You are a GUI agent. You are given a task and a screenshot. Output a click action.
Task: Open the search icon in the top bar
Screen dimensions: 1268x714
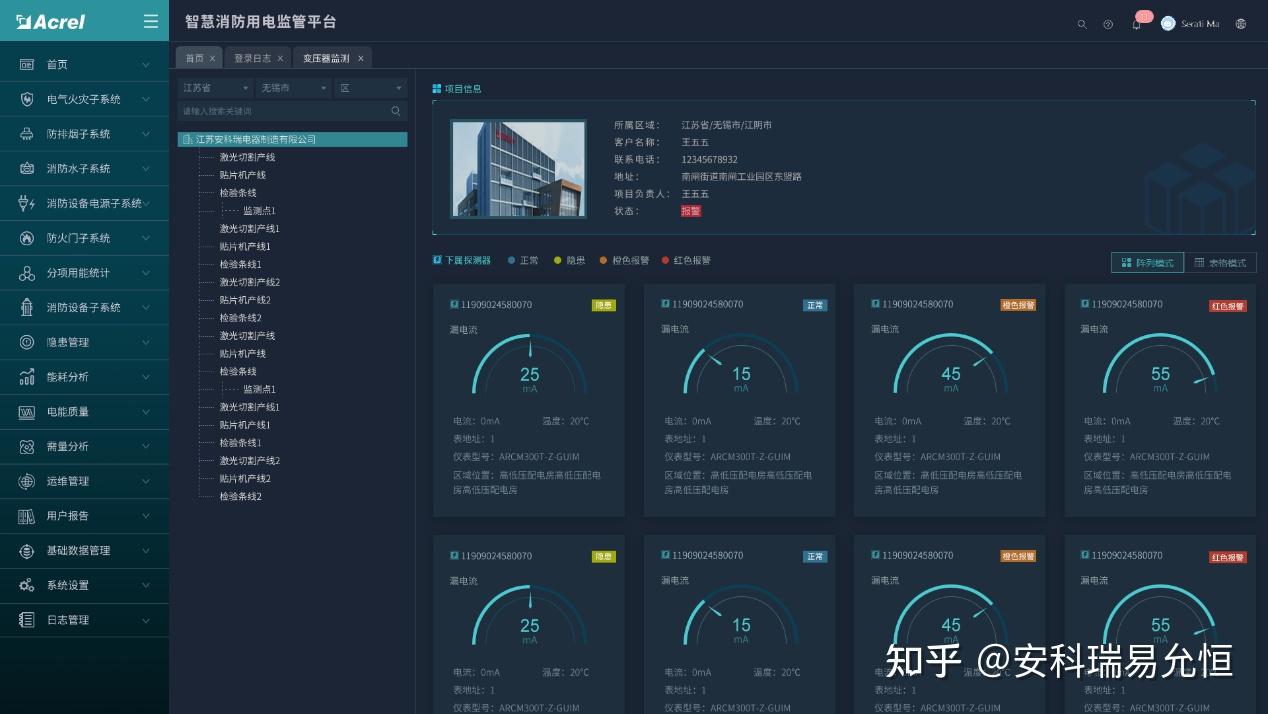pyautogui.click(x=1081, y=24)
